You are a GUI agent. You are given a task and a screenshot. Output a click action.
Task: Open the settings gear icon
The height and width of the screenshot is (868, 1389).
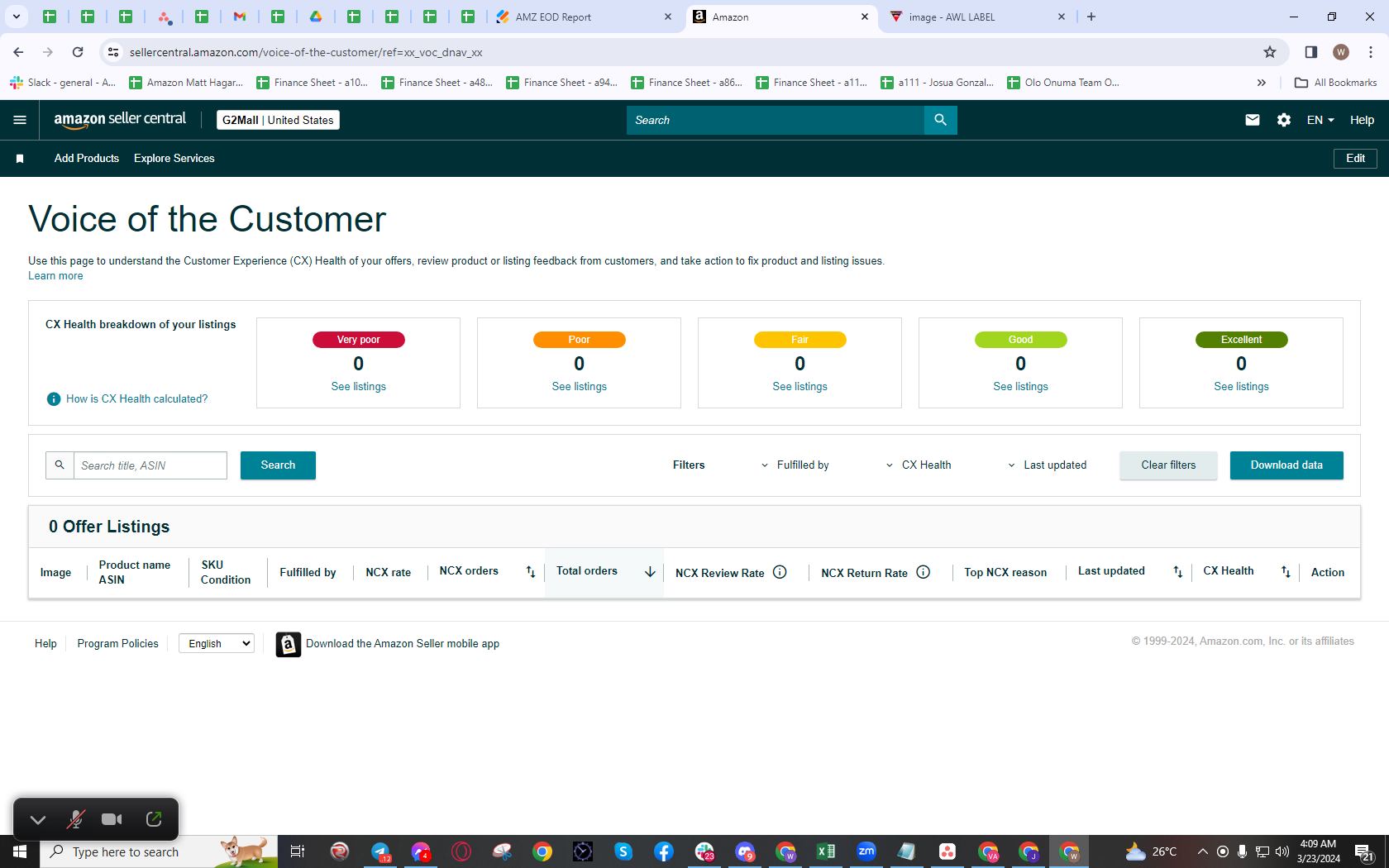point(1283,120)
